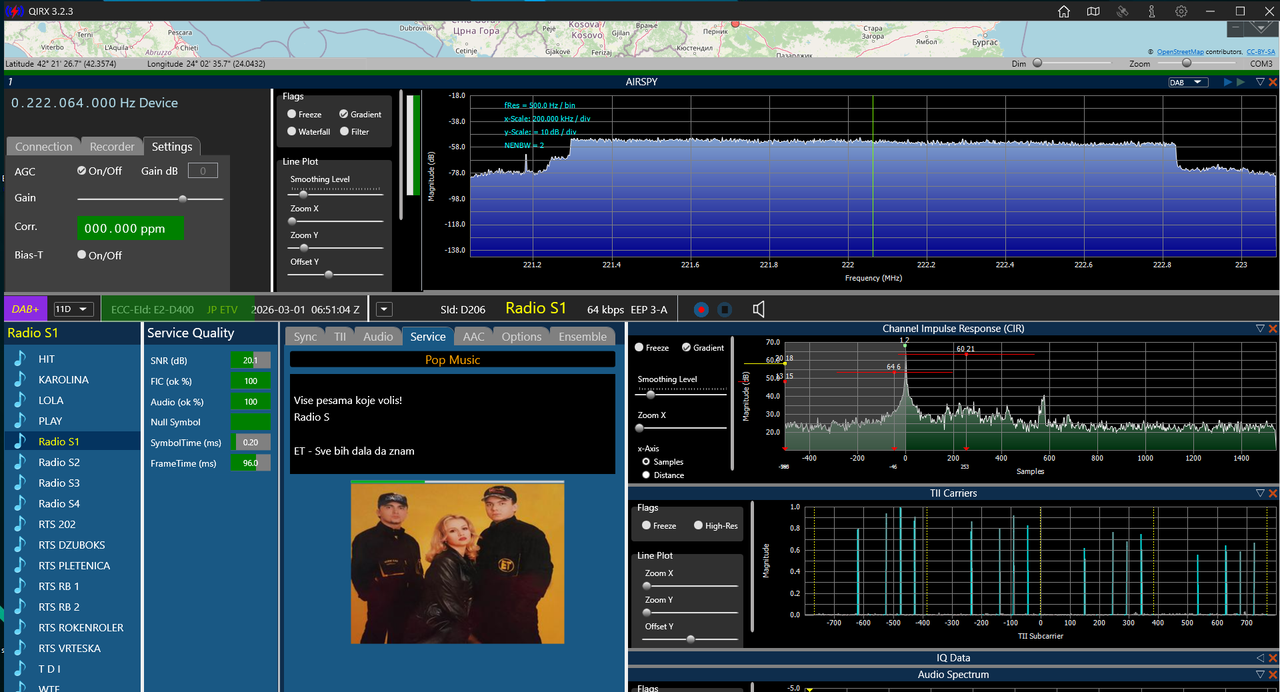Open the home icon in title bar
The image size is (1280, 692).
(x=1064, y=12)
